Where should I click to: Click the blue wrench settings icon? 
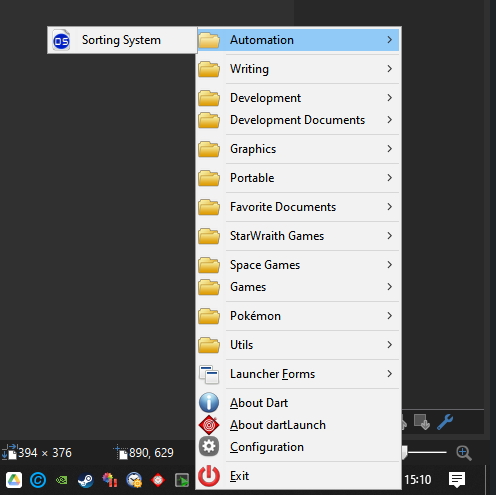445,422
